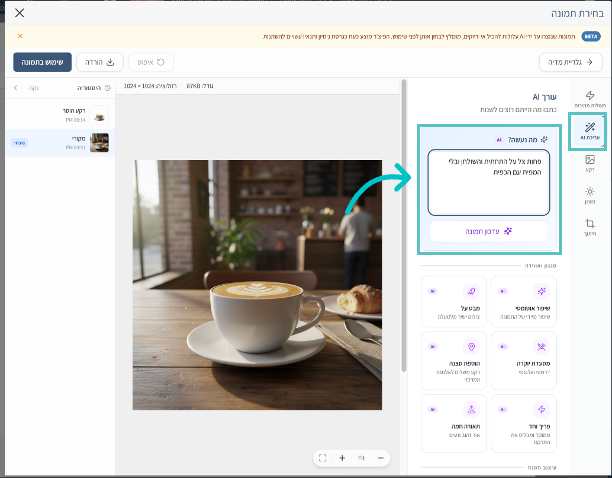Apply the תאורה חמה warm lighting preset
Screen dimensions: 612x478
point(454,423)
